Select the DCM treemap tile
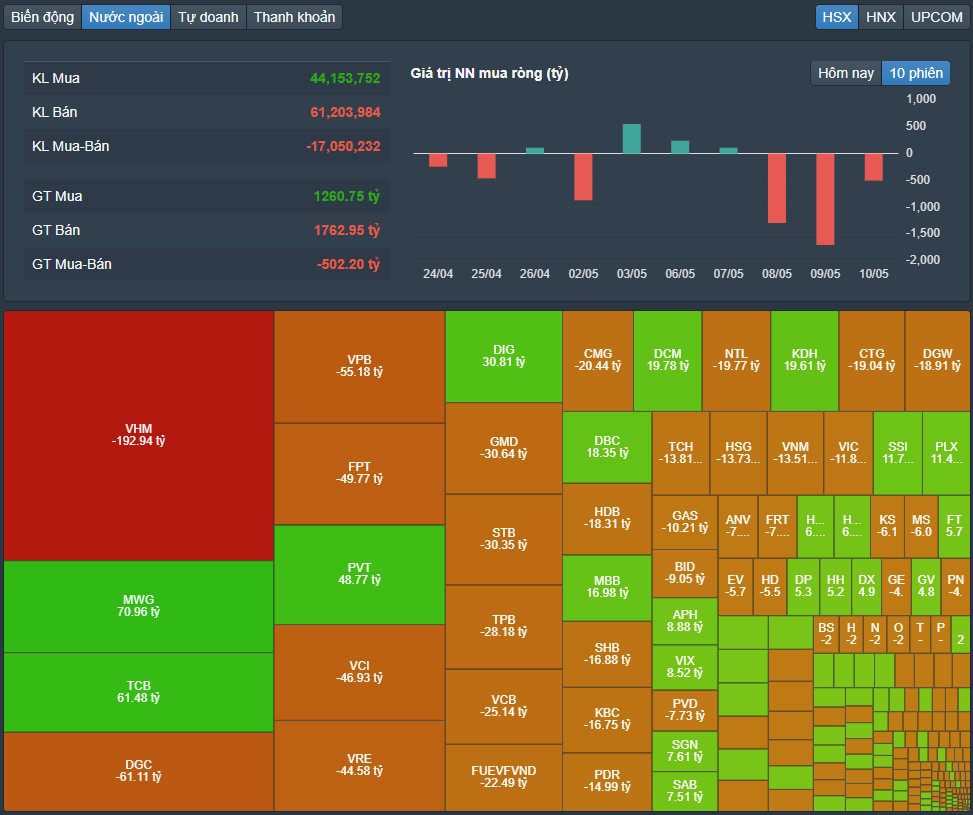 coord(668,361)
